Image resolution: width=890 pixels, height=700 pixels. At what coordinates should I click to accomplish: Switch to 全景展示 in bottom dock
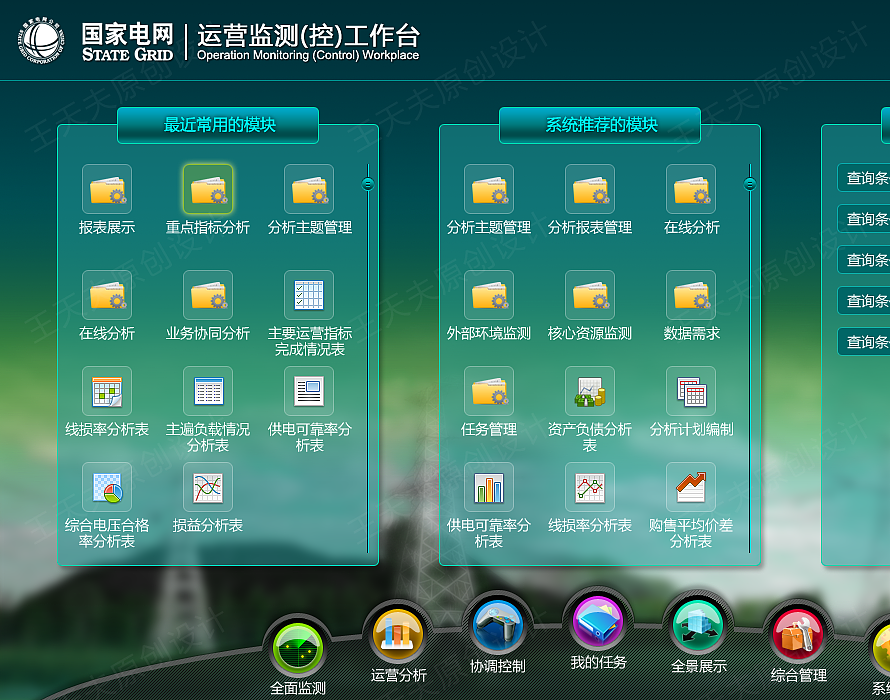pyautogui.click(x=698, y=626)
